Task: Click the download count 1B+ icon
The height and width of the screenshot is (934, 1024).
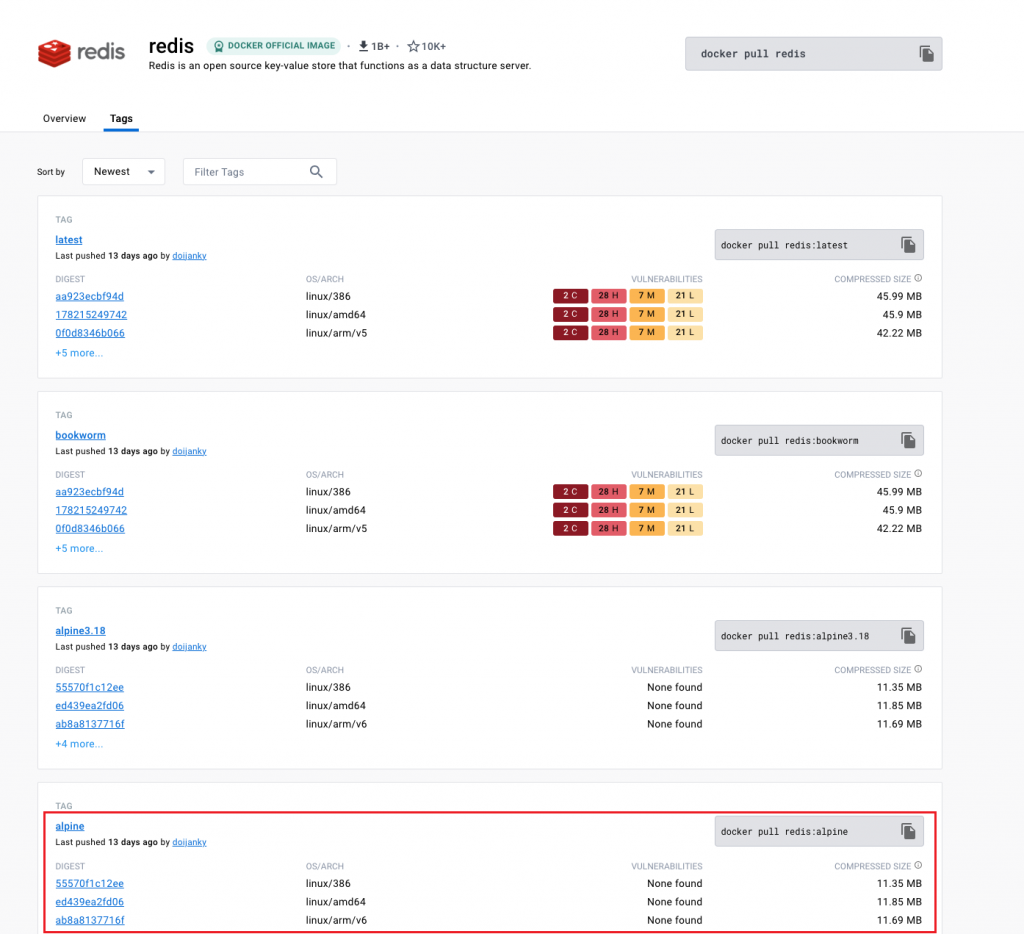Action: click(363, 46)
